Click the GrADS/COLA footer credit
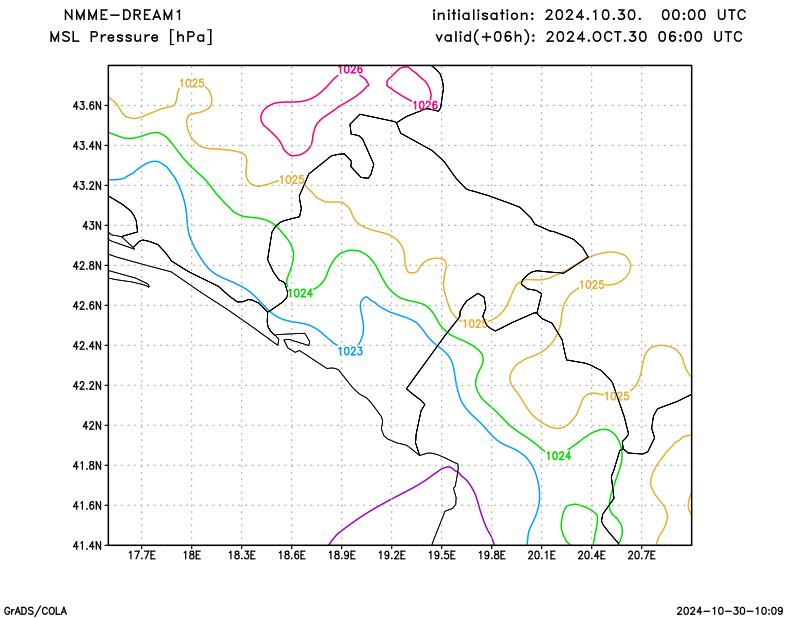Image resolution: width=800 pixels, height=618 pixels. [x=35, y=611]
